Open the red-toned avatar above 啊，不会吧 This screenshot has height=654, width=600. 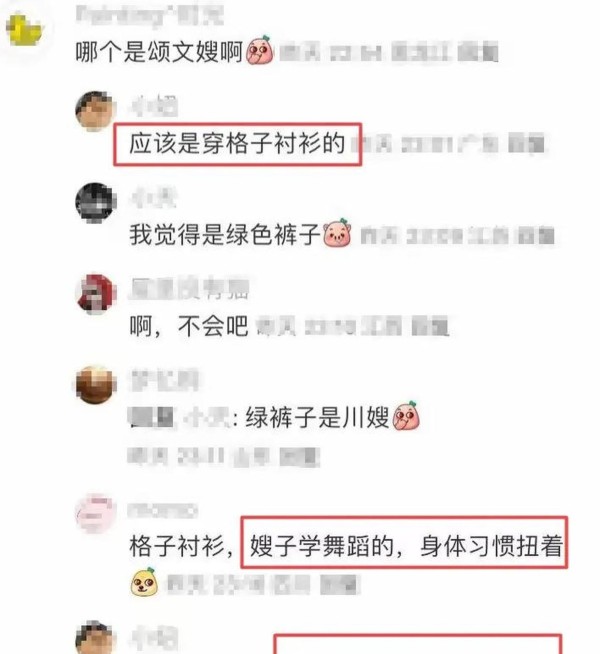pyautogui.click(x=96, y=293)
